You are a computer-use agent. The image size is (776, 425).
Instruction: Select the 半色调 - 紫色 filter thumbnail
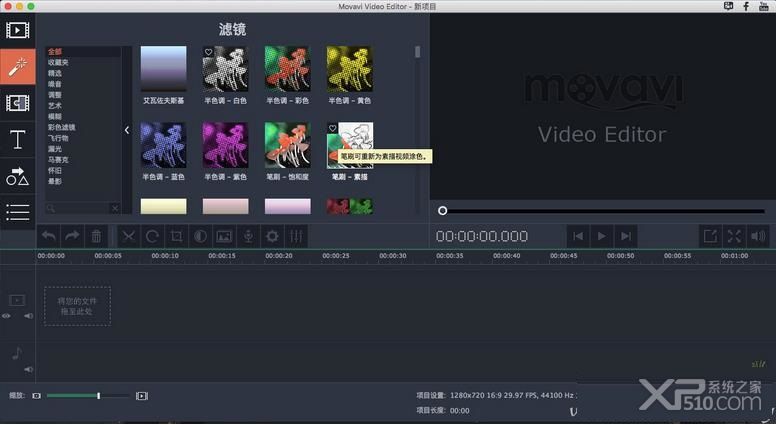[x=226, y=145]
